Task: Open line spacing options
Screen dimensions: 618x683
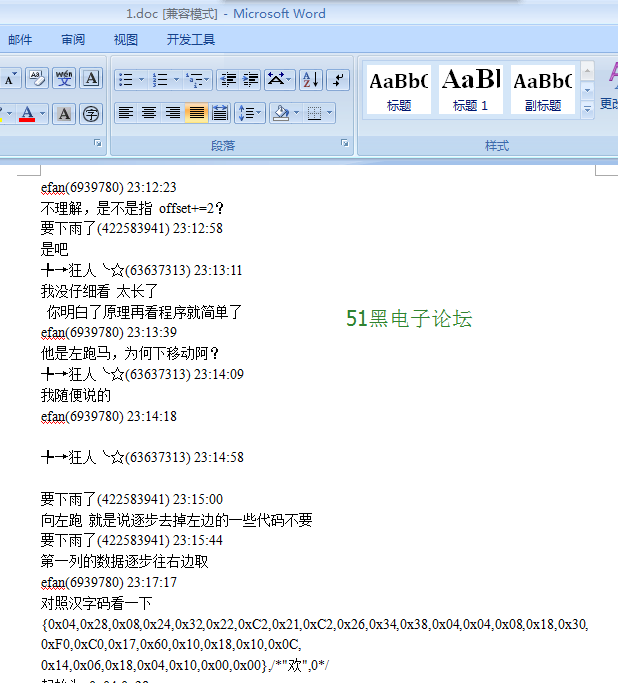Action: click(x=250, y=113)
